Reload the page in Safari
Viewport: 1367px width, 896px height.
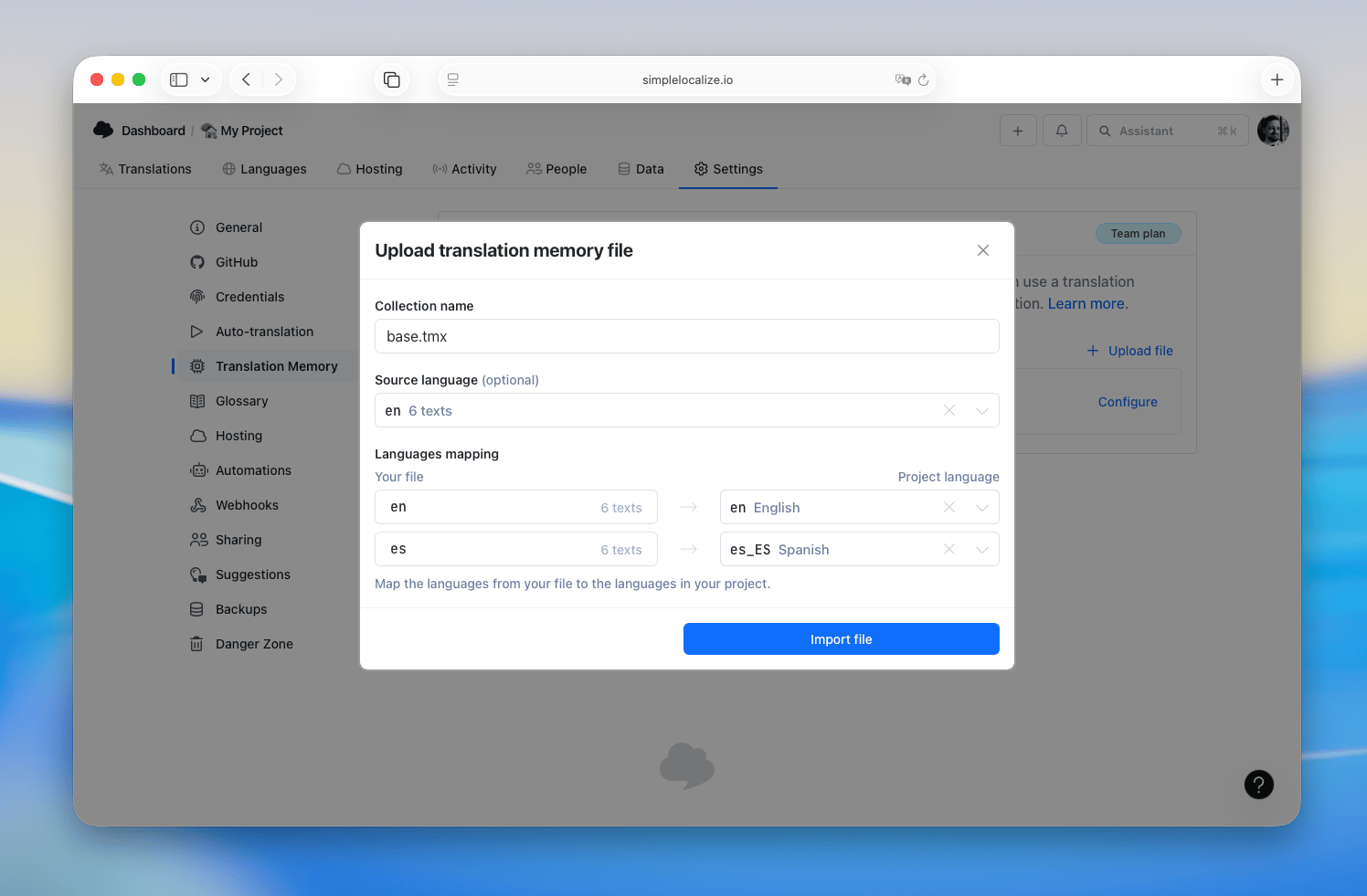tap(923, 80)
